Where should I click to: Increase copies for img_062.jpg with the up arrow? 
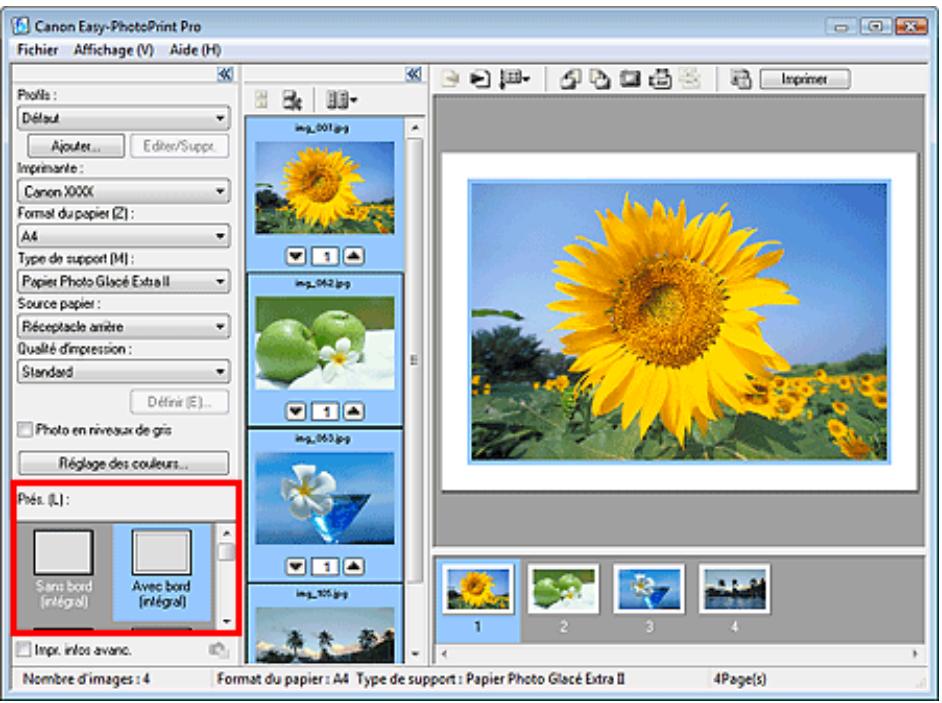[x=353, y=412]
